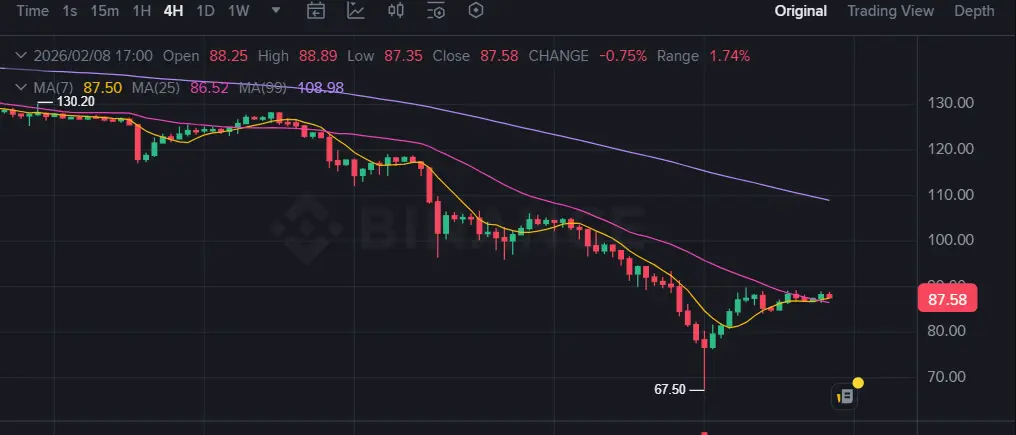
Task: Switch to the Trading View tab
Action: 890,11
